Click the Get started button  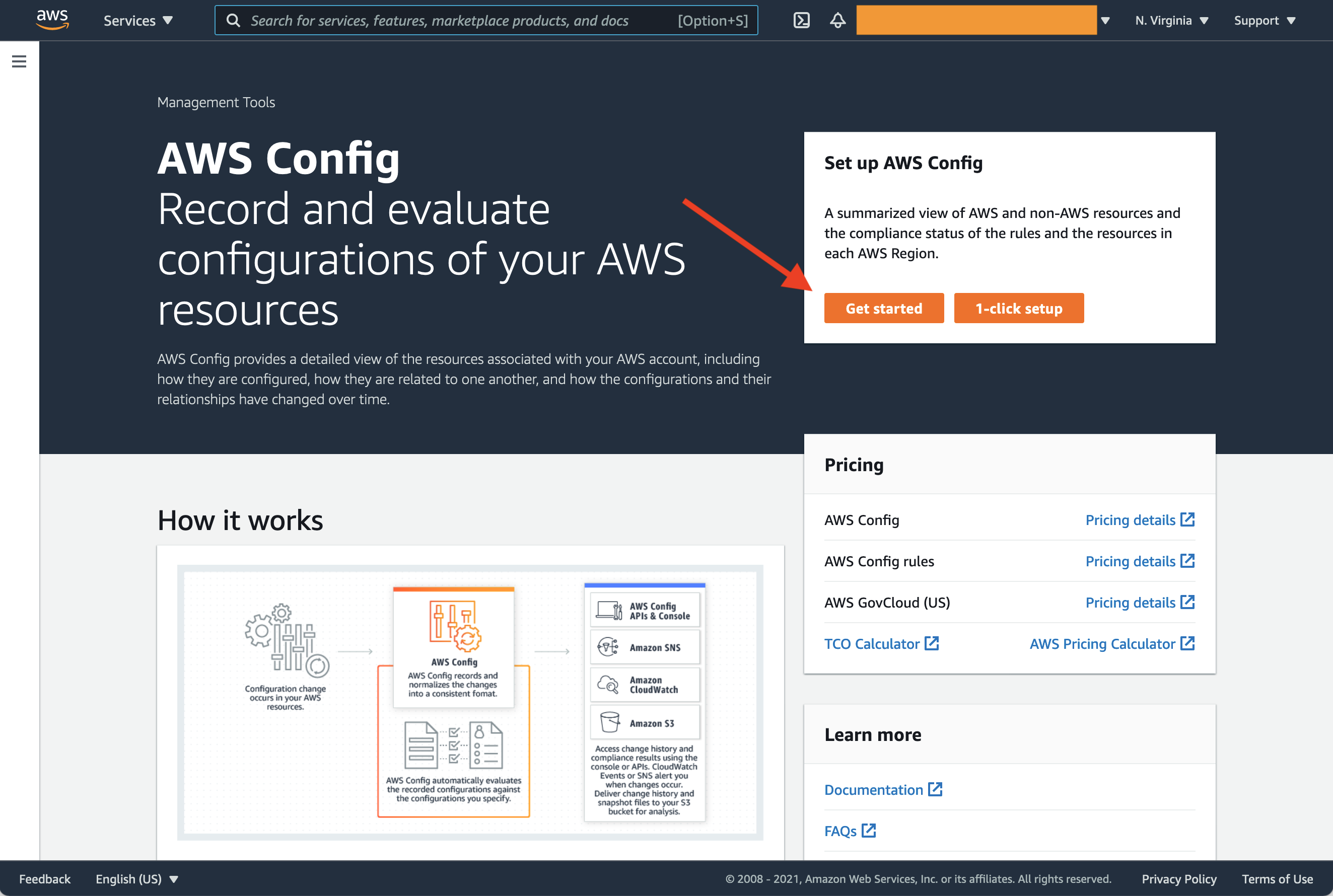click(884, 308)
